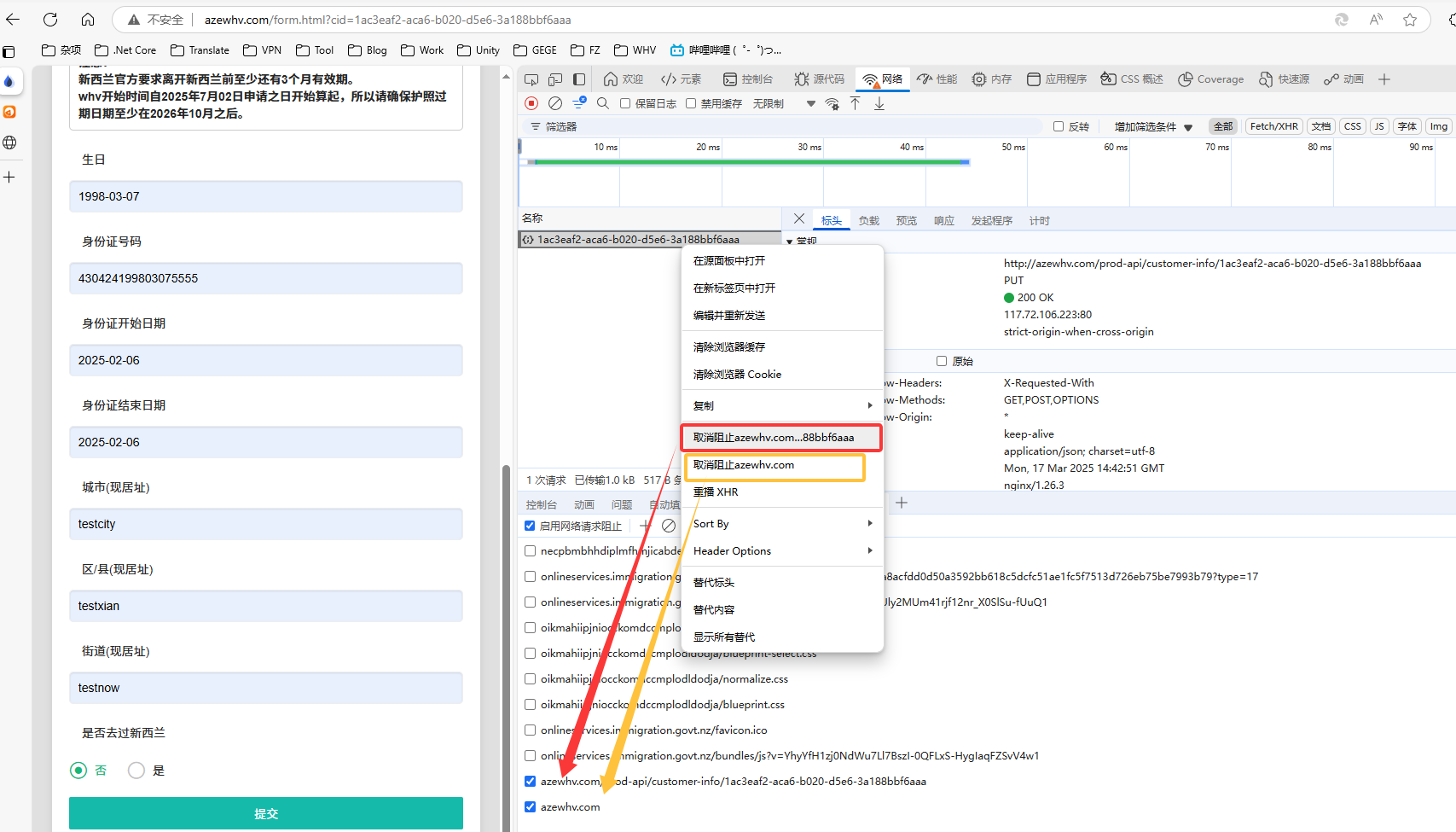Switch to the 响应 tab

pos(943,220)
